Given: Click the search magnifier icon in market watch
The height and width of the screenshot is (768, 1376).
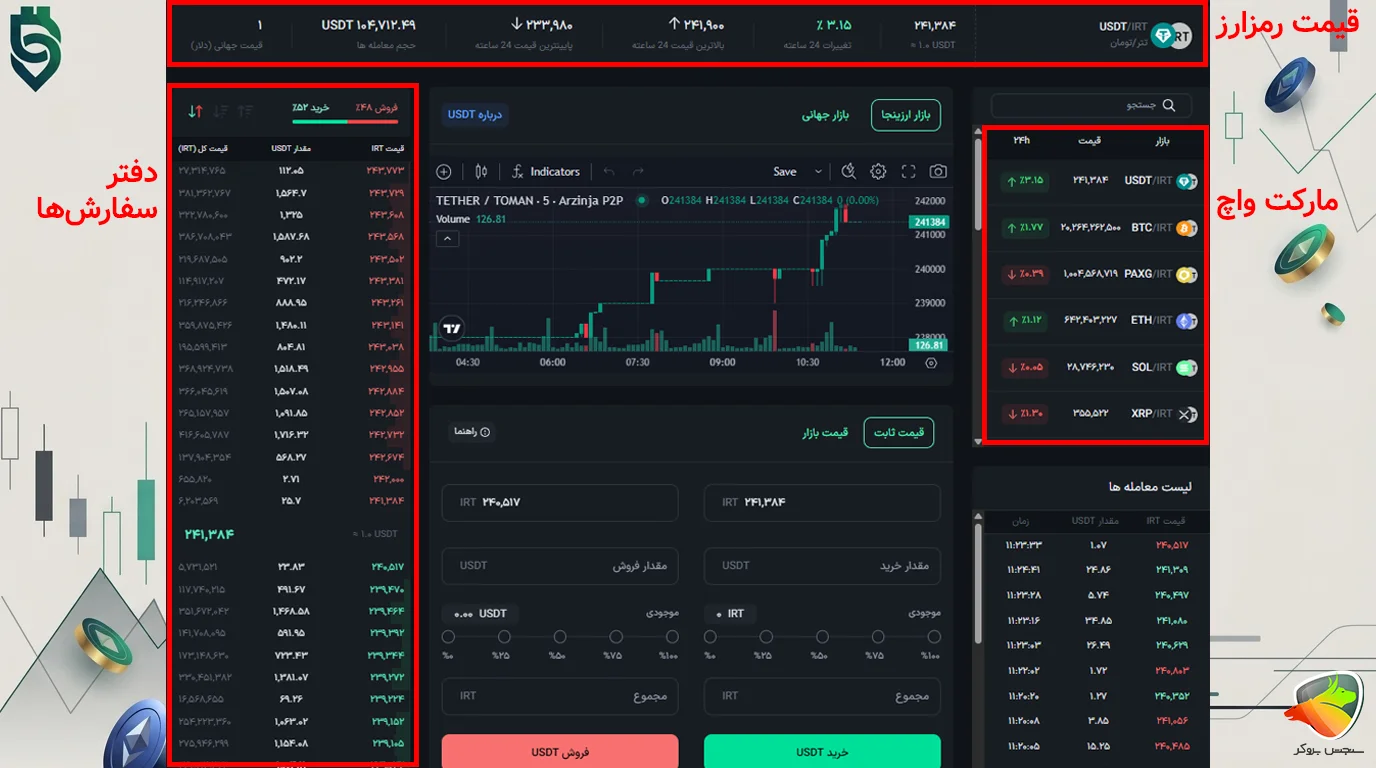Looking at the screenshot, I should pyautogui.click(x=1169, y=105).
